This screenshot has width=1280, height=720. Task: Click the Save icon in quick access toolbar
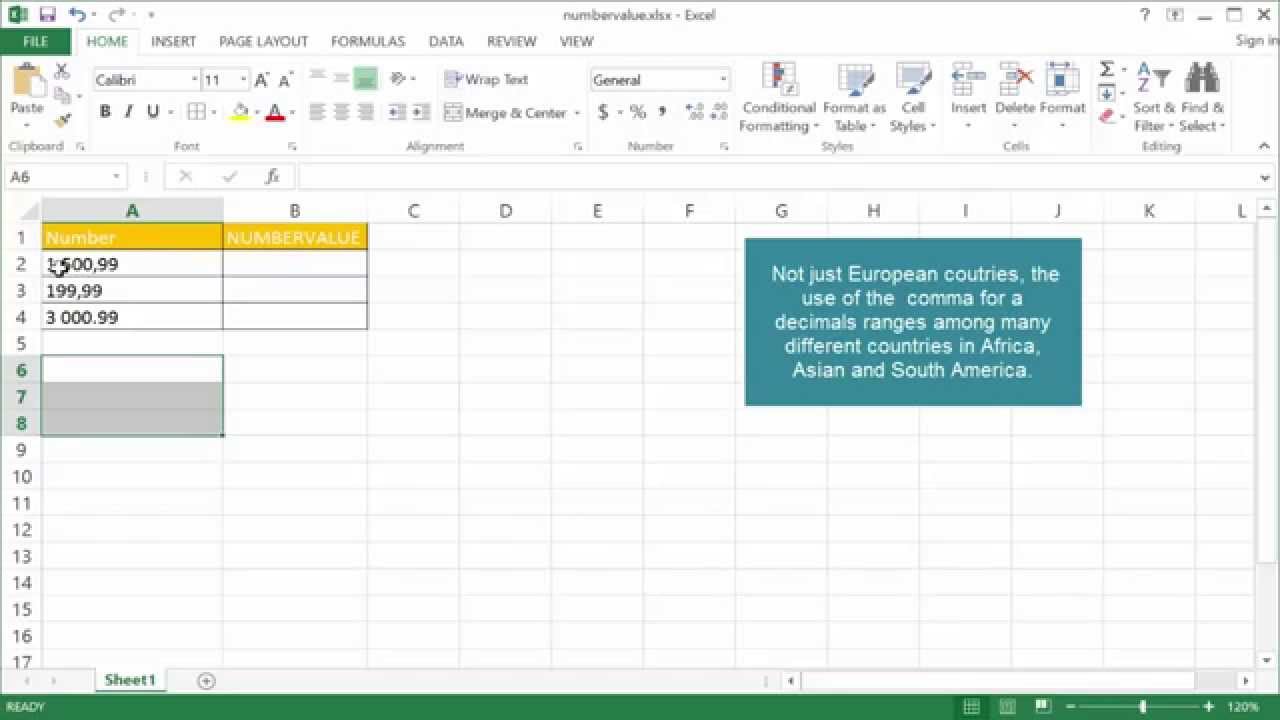point(47,15)
